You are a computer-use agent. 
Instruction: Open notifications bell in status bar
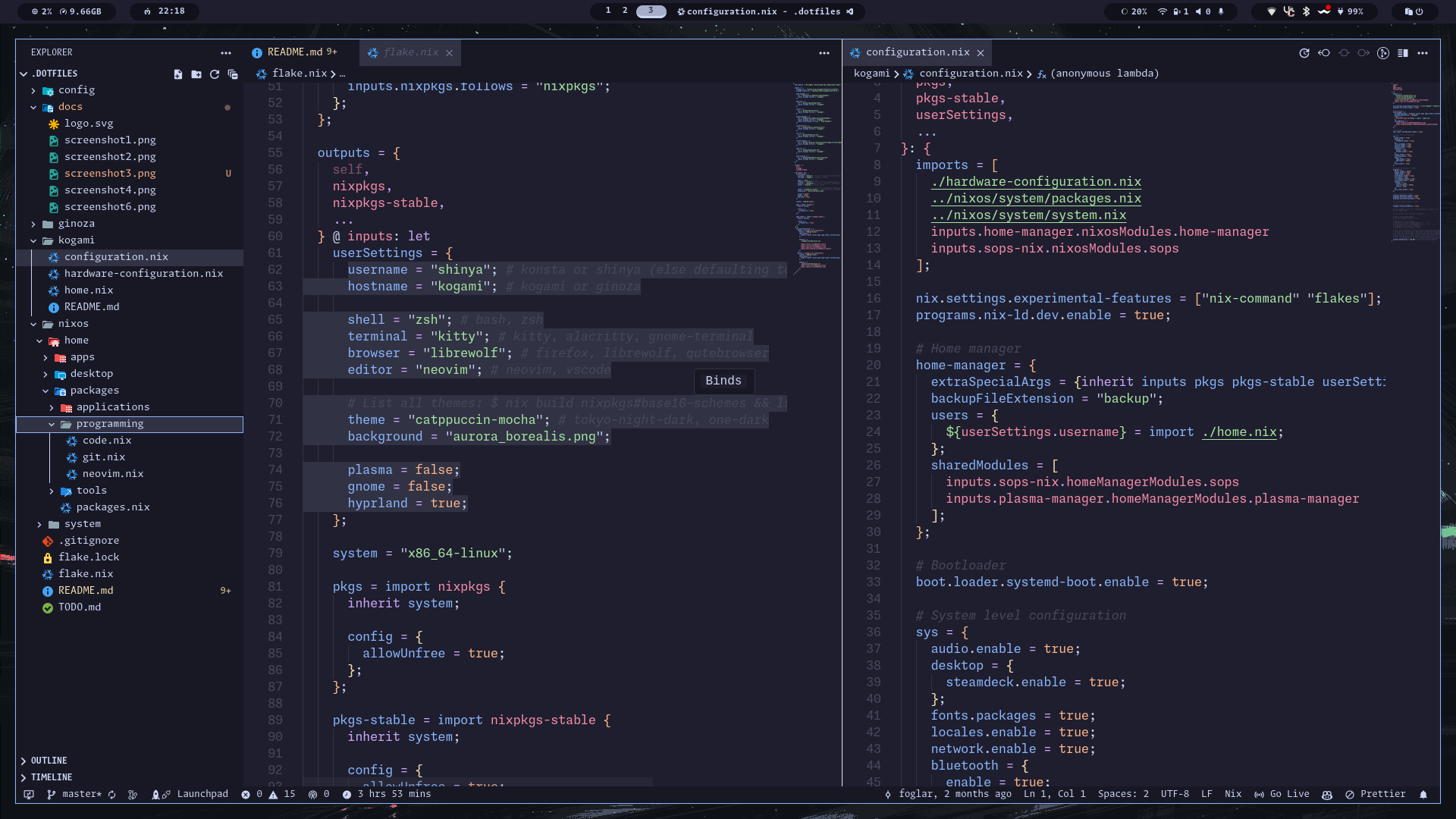[1423, 795]
